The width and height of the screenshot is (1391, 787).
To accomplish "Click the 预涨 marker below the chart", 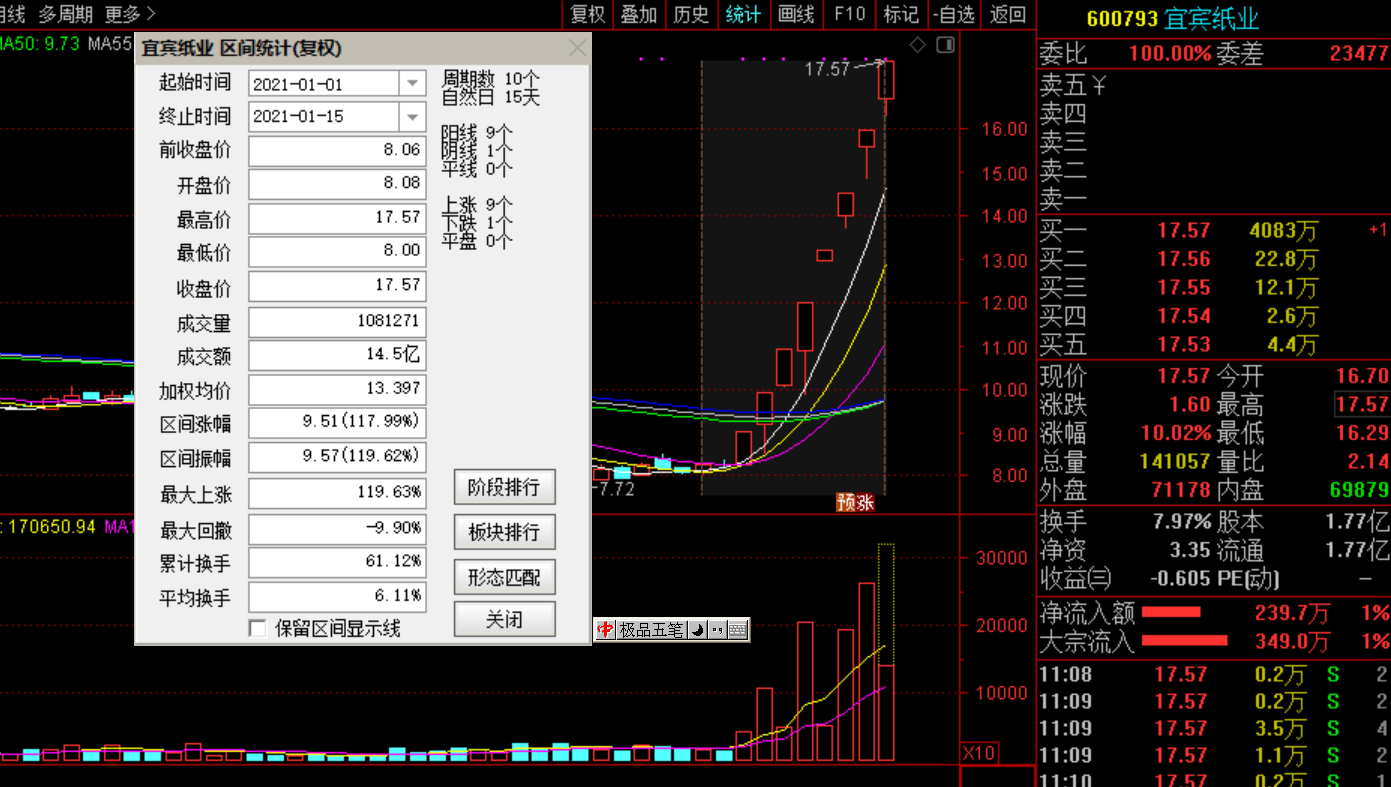I will click(855, 503).
